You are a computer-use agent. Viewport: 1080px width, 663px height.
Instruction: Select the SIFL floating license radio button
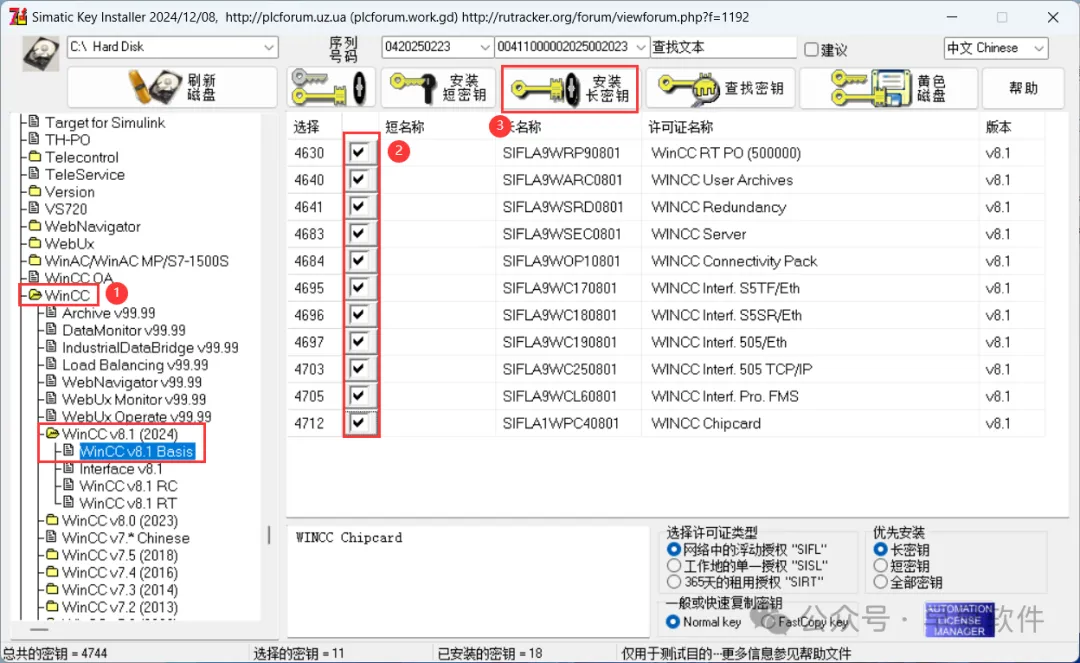[674, 549]
